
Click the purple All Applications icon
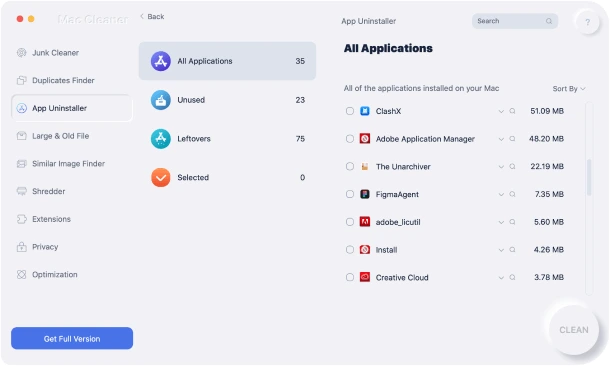pyautogui.click(x=161, y=61)
